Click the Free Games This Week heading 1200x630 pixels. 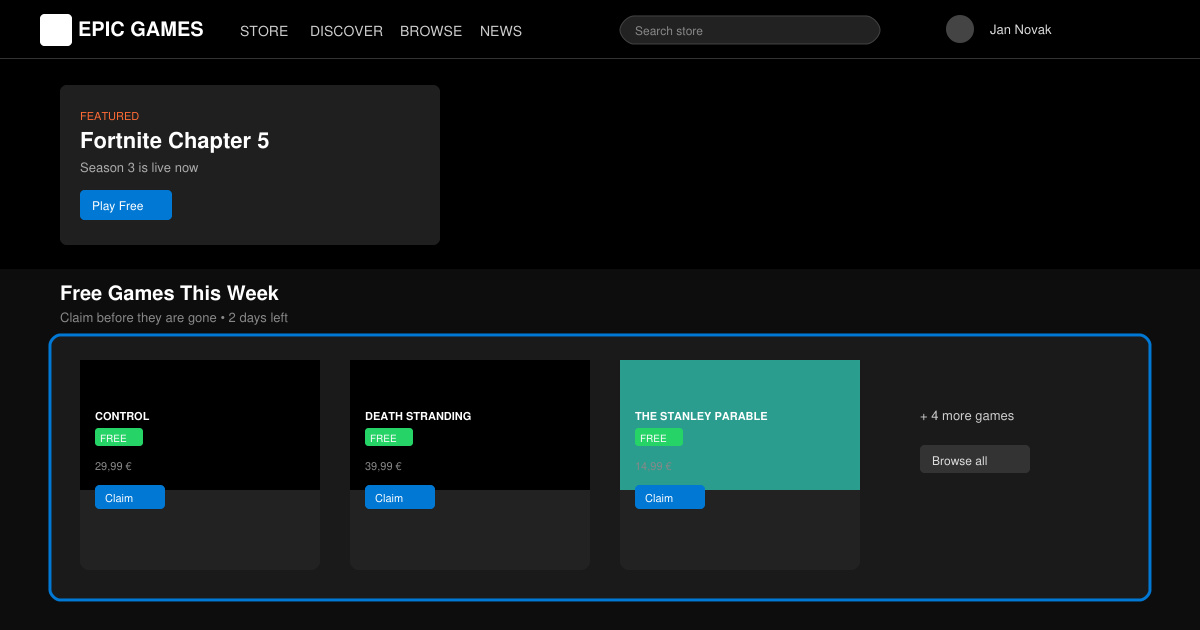169,293
